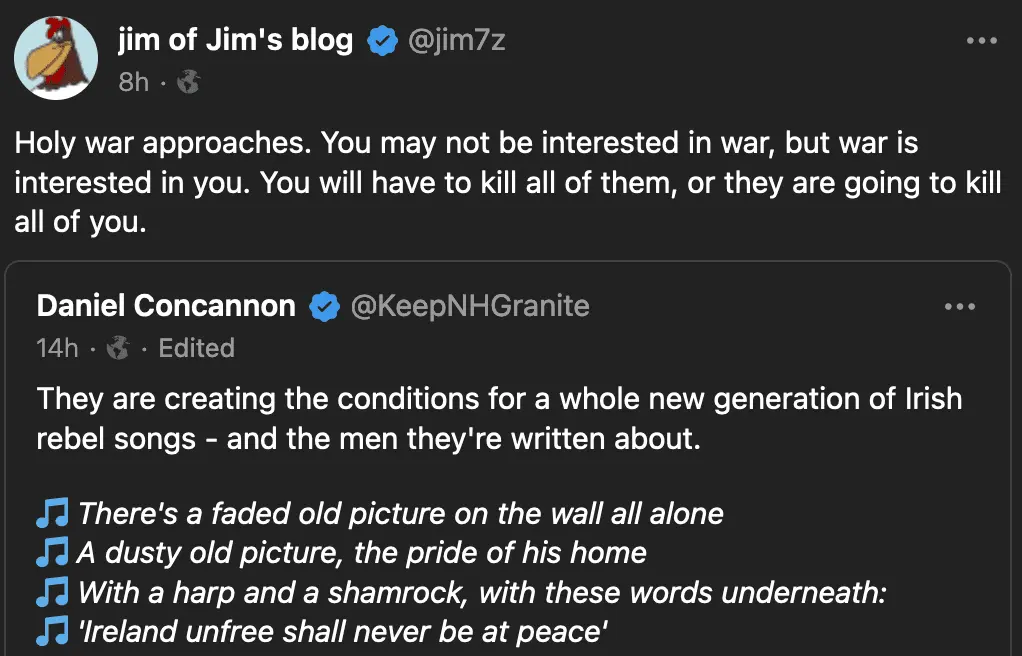Click Daniel Concannon's verified badge
Viewport: 1022px width, 656px height.
tap(324, 306)
